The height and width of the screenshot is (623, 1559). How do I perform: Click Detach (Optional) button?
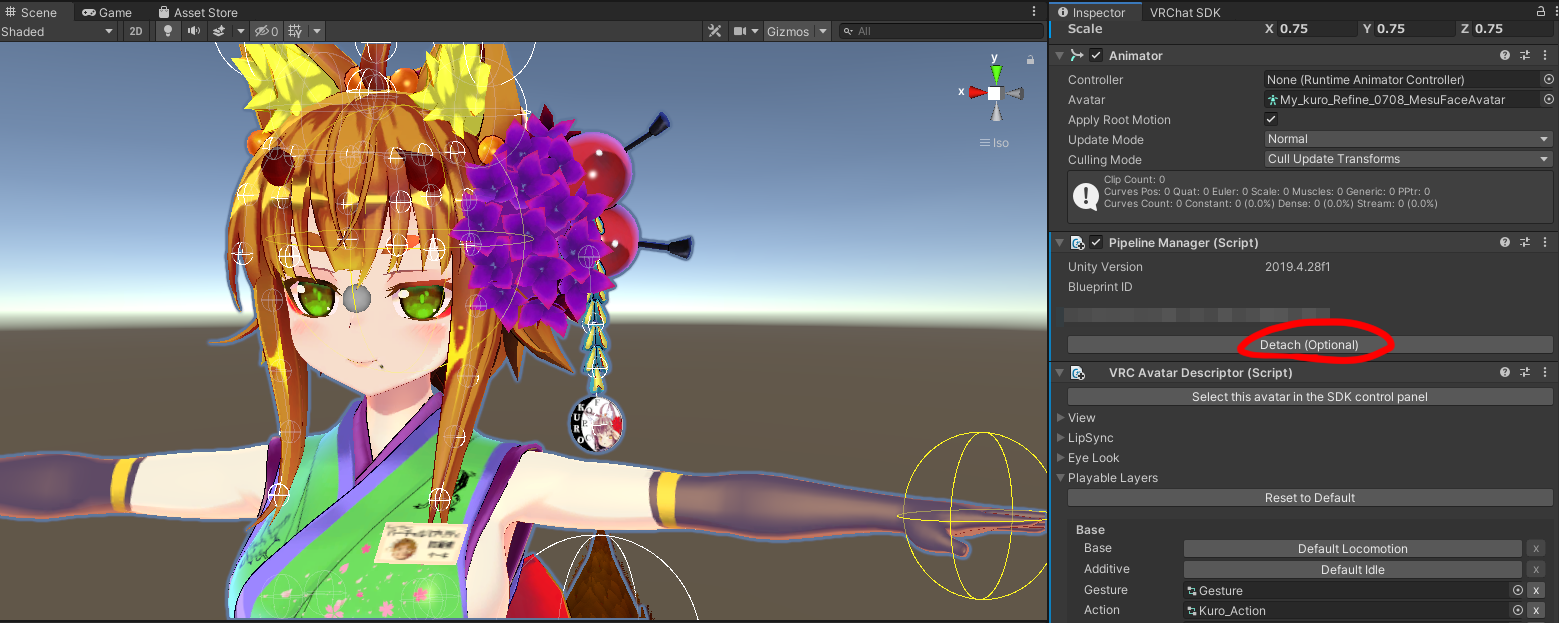(1310, 345)
